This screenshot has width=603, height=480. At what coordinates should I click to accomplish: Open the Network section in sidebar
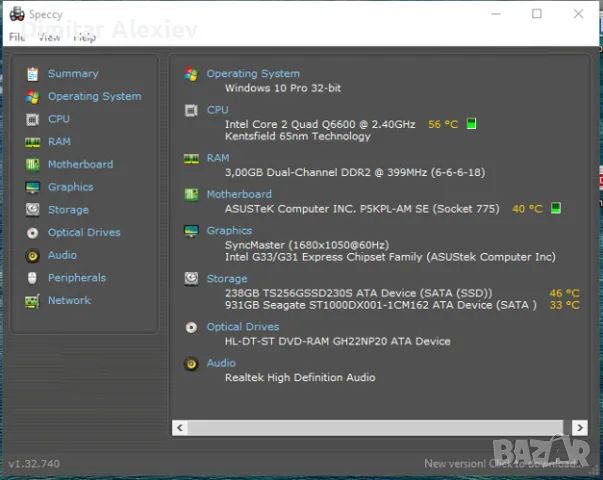(69, 300)
